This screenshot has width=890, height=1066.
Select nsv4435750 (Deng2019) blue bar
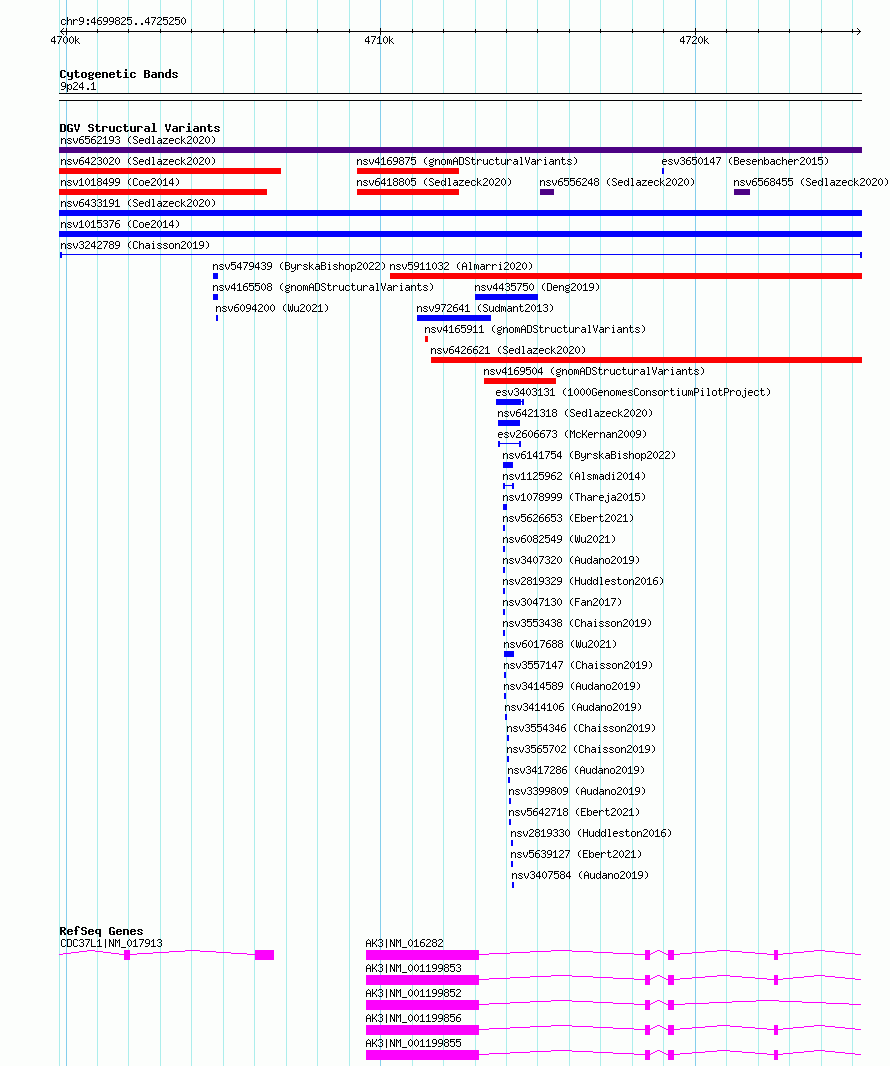507,297
